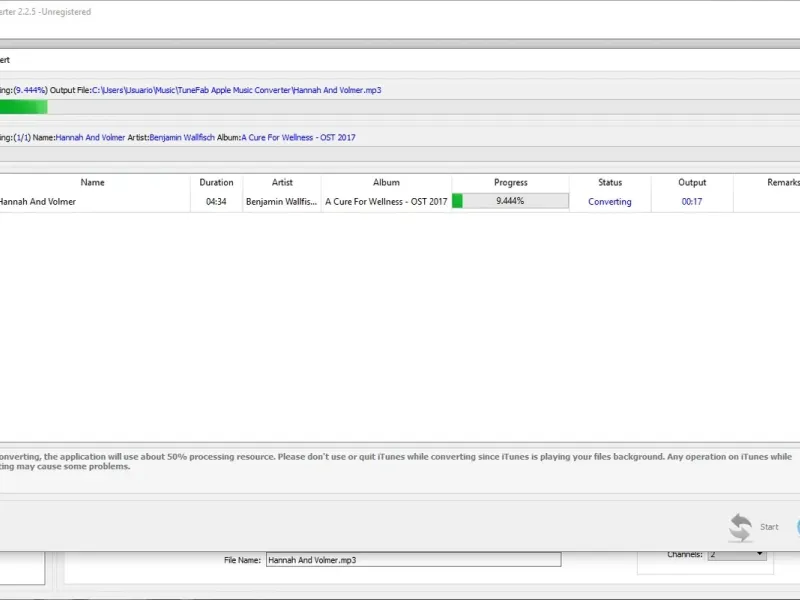
Task: Click the Album column header
Action: (386, 182)
